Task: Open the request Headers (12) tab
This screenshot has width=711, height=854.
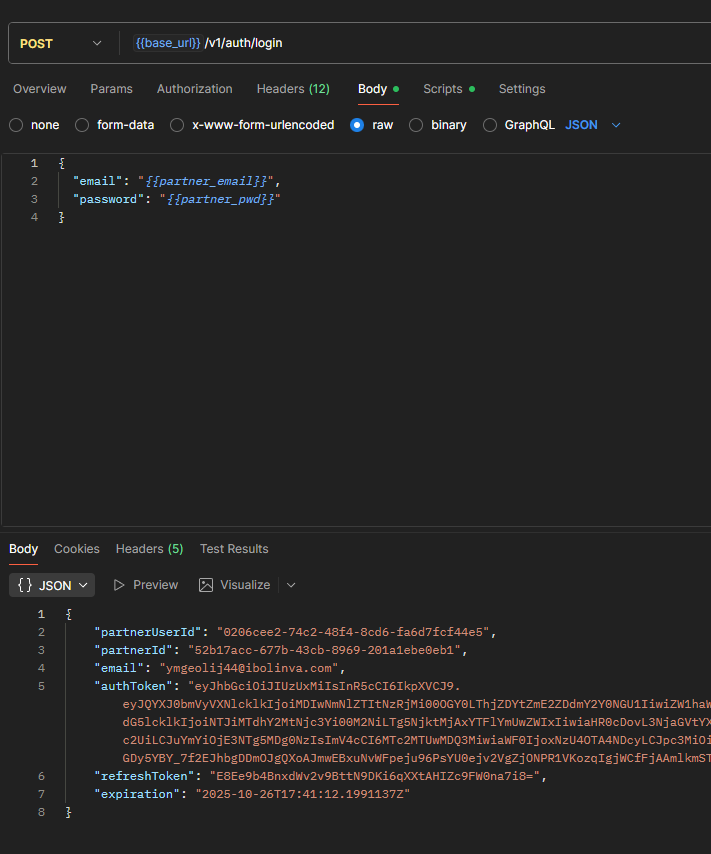Action: (293, 89)
